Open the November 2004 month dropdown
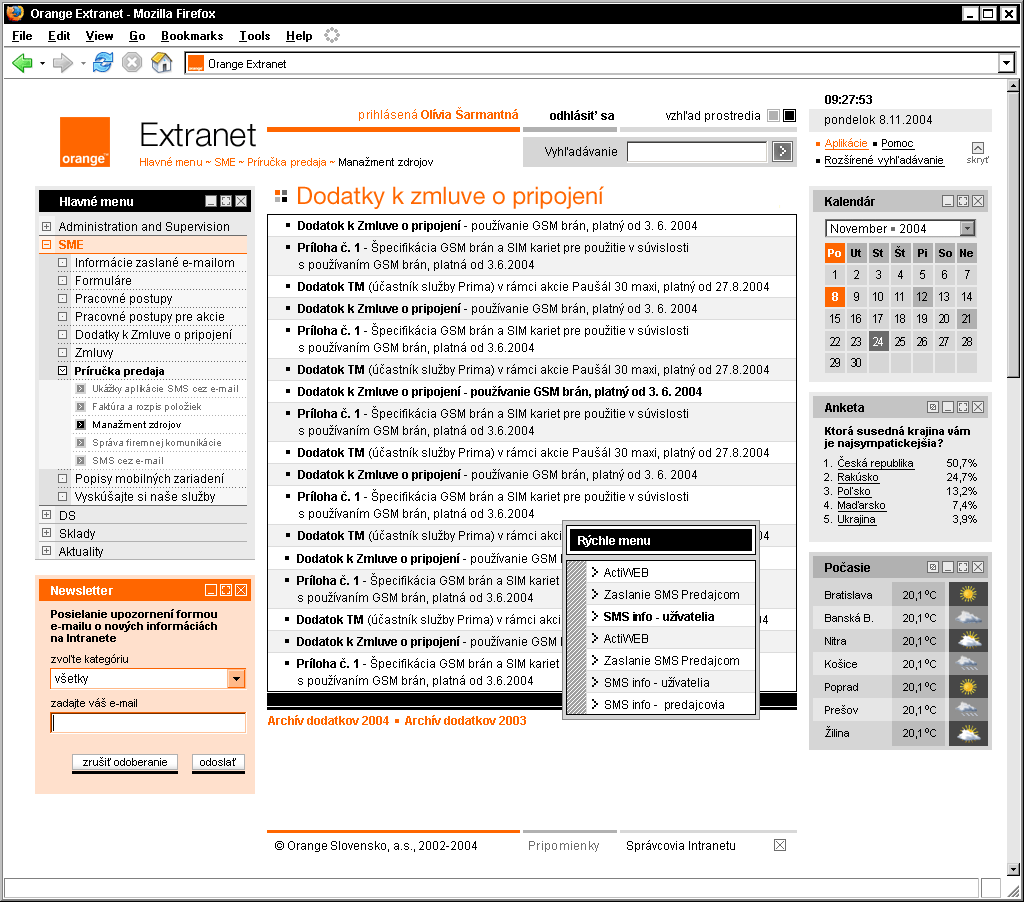 [967, 228]
